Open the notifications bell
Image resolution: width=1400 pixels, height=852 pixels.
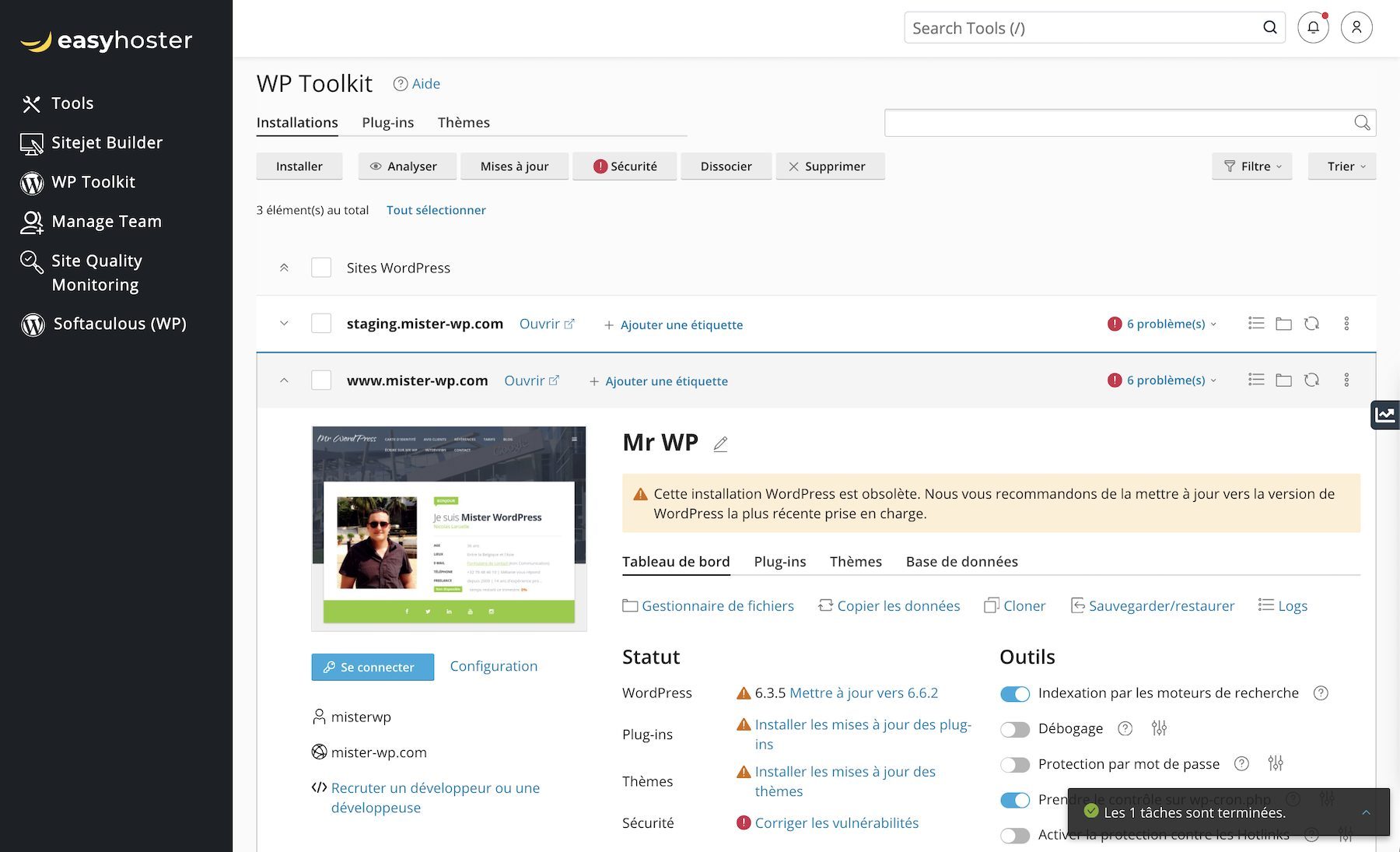click(1313, 26)
